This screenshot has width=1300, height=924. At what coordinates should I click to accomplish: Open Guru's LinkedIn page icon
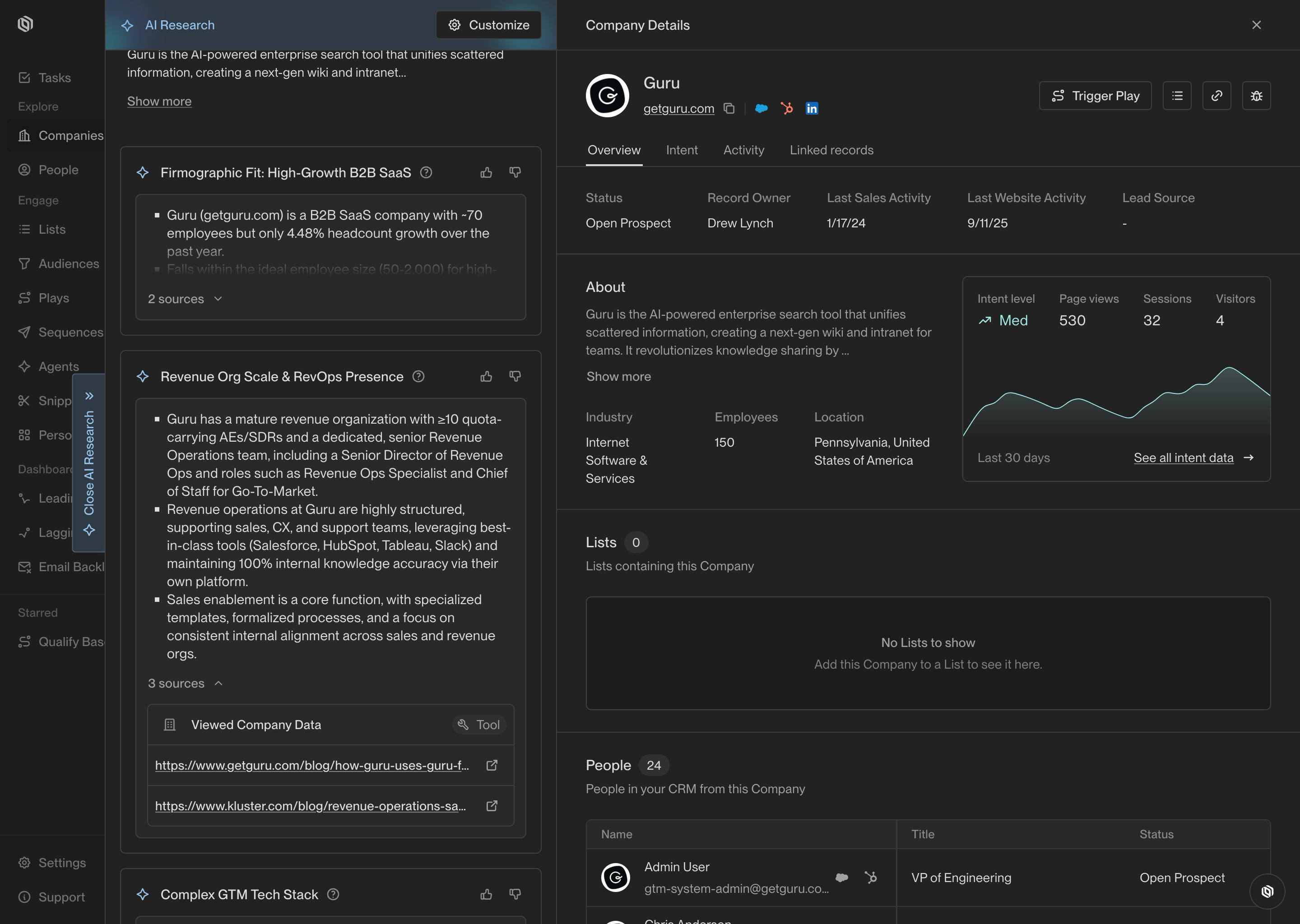(812, 108)
